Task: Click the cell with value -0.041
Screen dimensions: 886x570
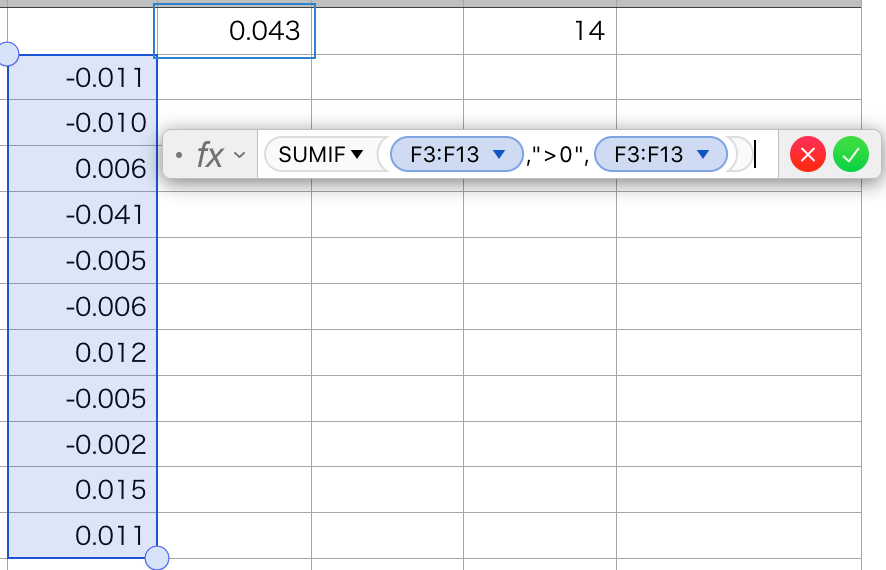Action: [x=83, y=214]
